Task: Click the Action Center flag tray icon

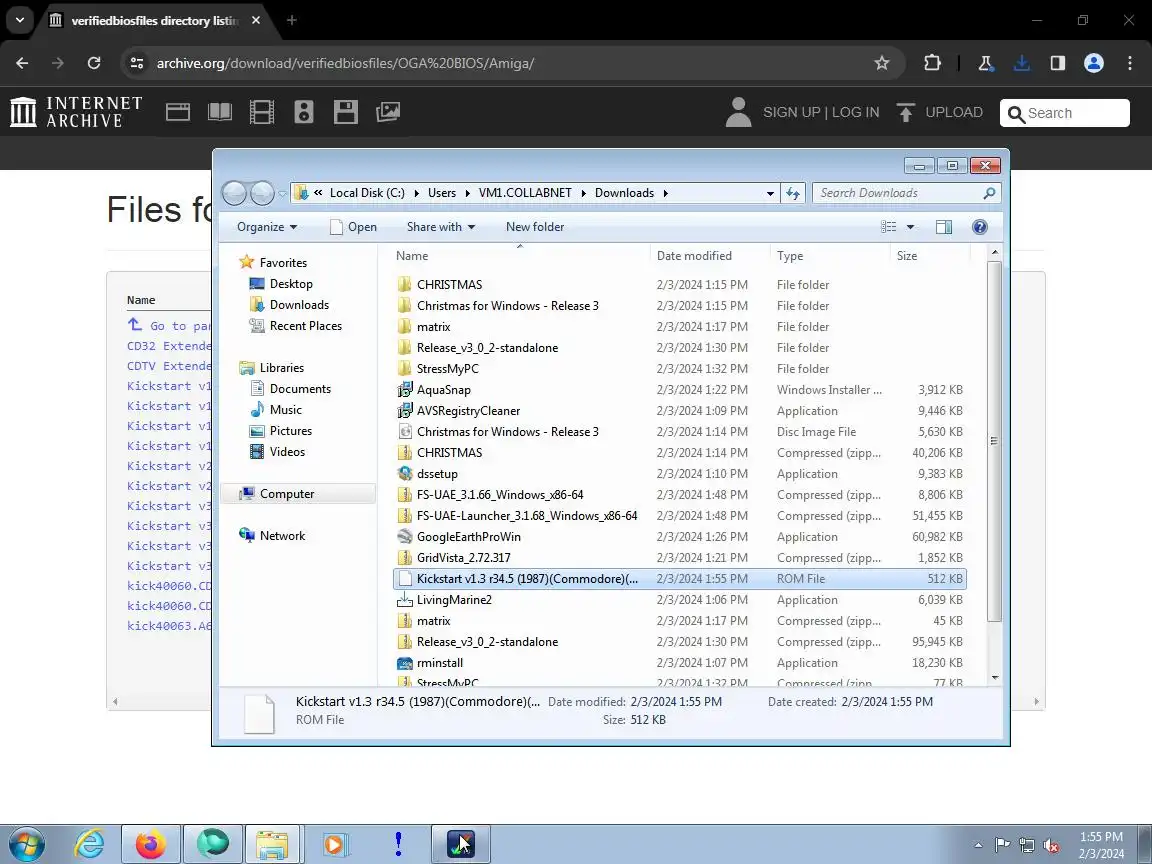Action: (1002, 846)
